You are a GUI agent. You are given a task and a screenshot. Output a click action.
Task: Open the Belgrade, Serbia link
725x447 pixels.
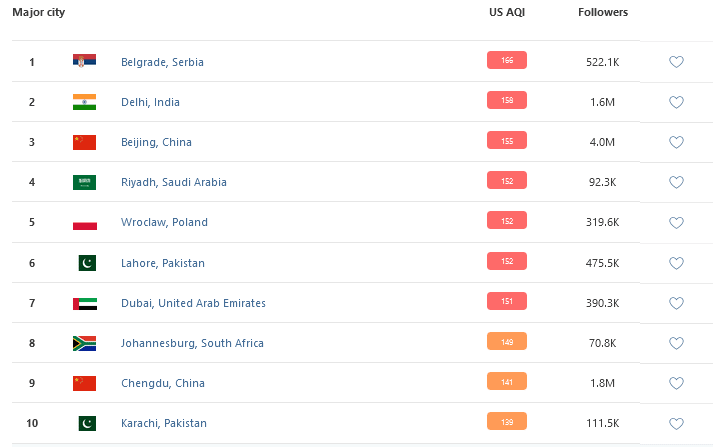pyautogui.click(x=162, y=62)
